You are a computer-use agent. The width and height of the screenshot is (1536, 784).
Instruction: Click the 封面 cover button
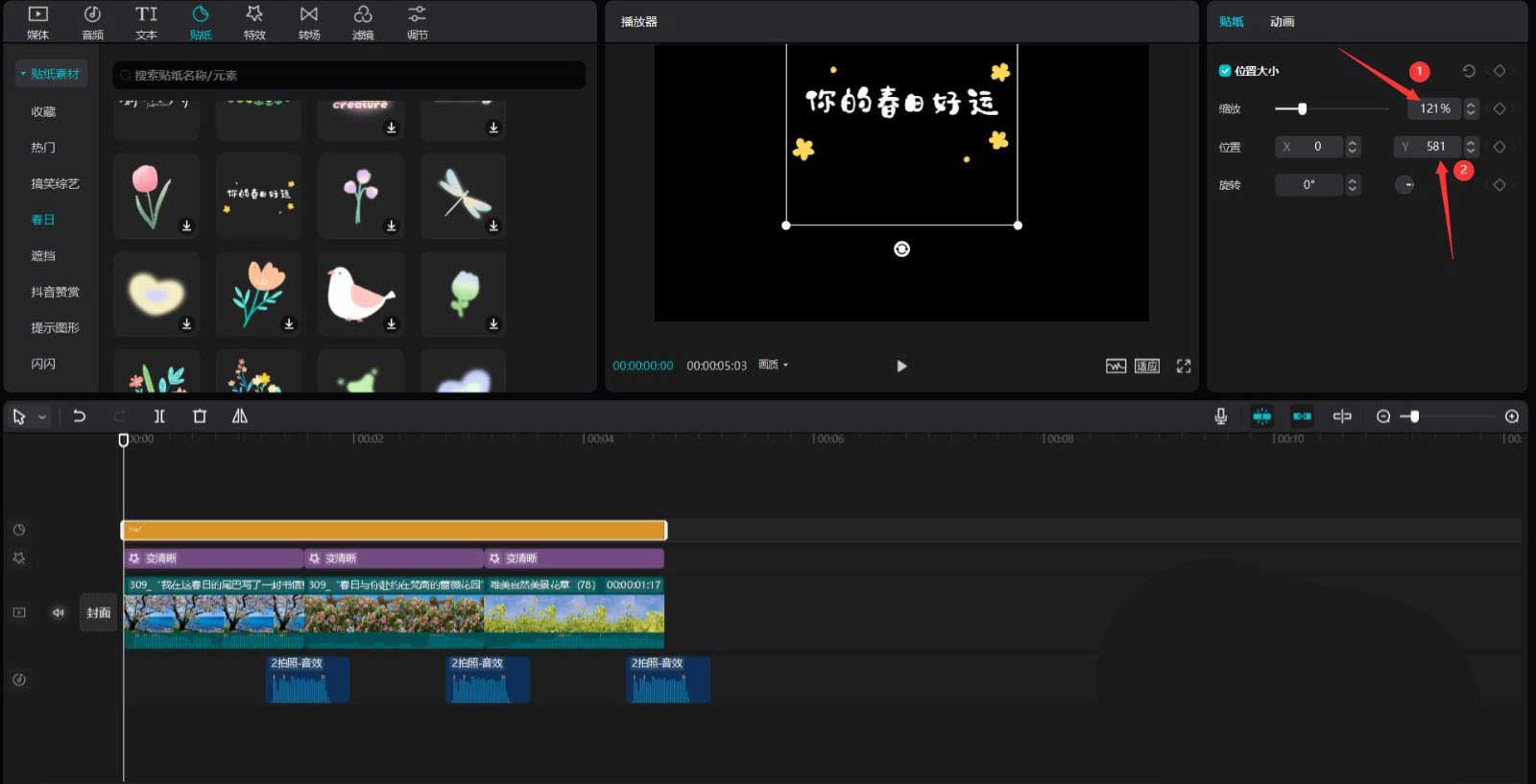click(x=99, y=612)
